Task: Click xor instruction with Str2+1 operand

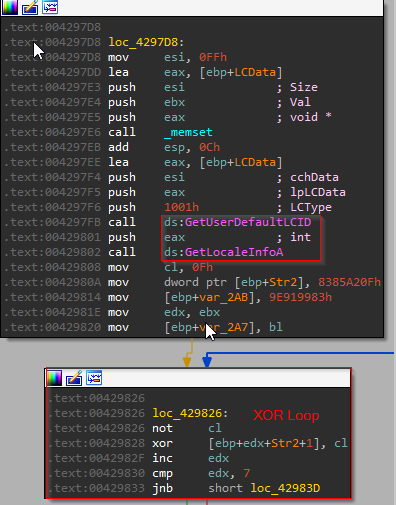Action: 250,443
